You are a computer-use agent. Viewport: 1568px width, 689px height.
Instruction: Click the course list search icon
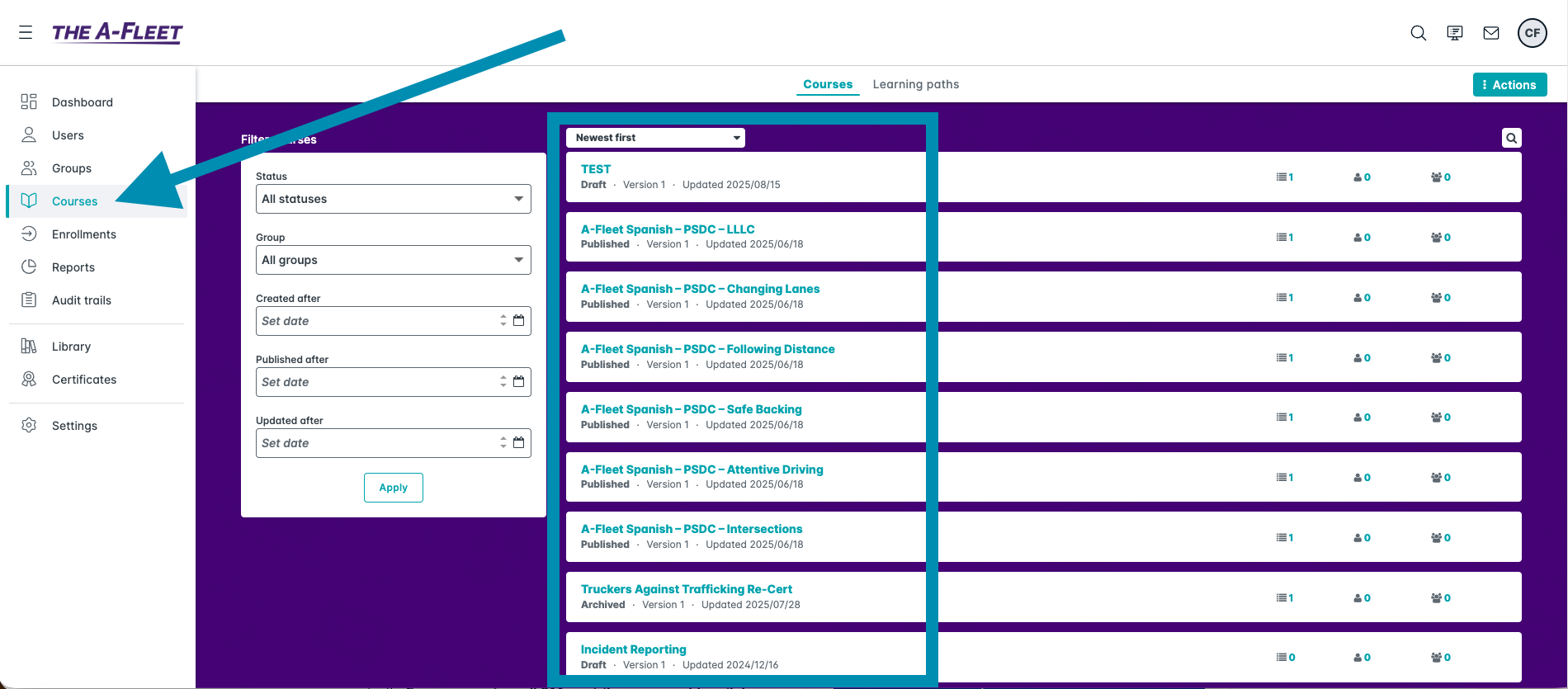tap(1511, 138)
